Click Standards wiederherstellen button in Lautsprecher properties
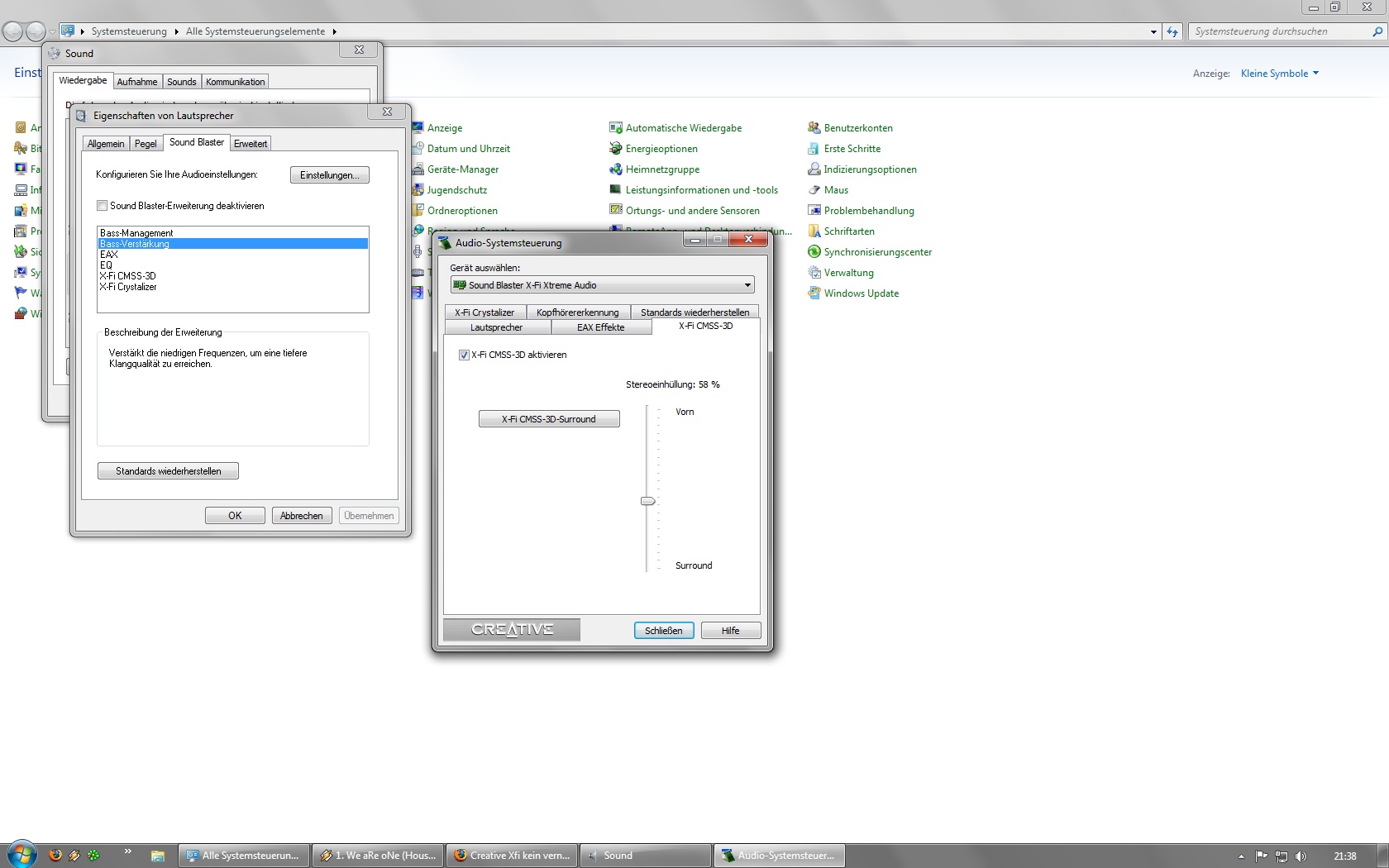Screen dimensions: 1389x868 (x=169, y=471)
